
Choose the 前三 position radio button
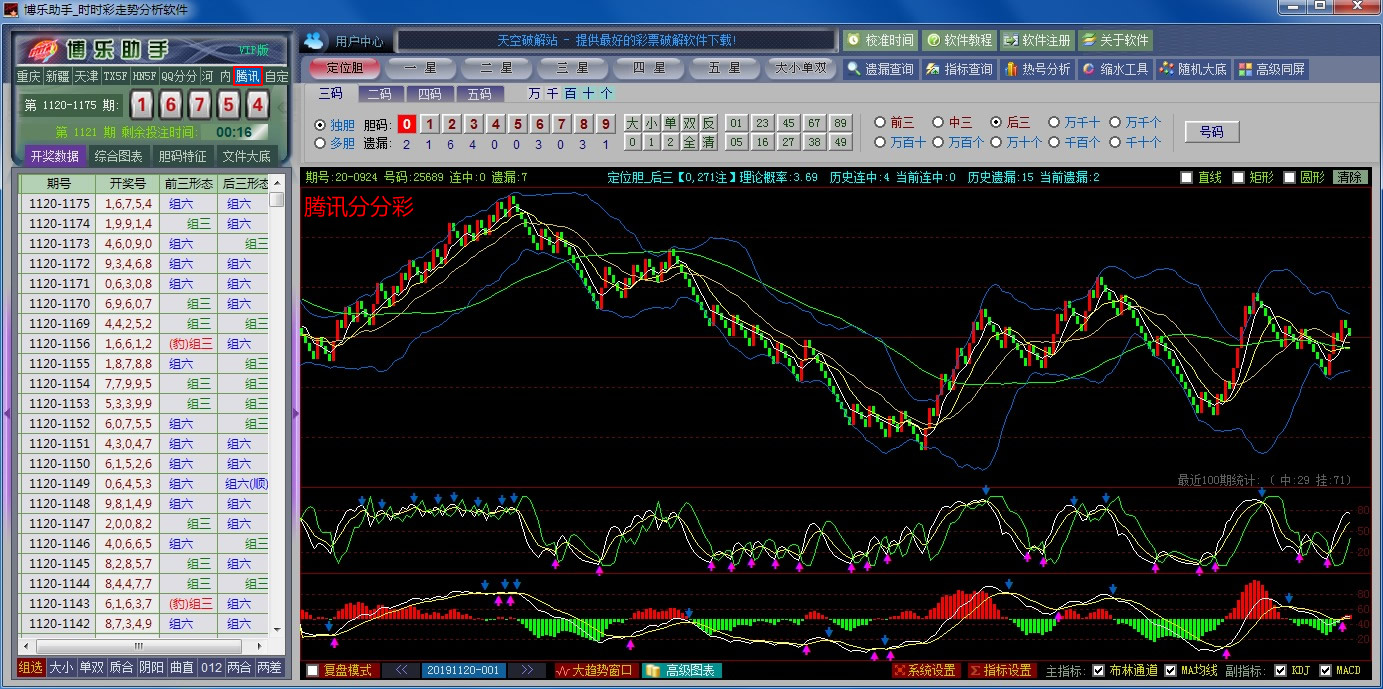coord(880,123)
